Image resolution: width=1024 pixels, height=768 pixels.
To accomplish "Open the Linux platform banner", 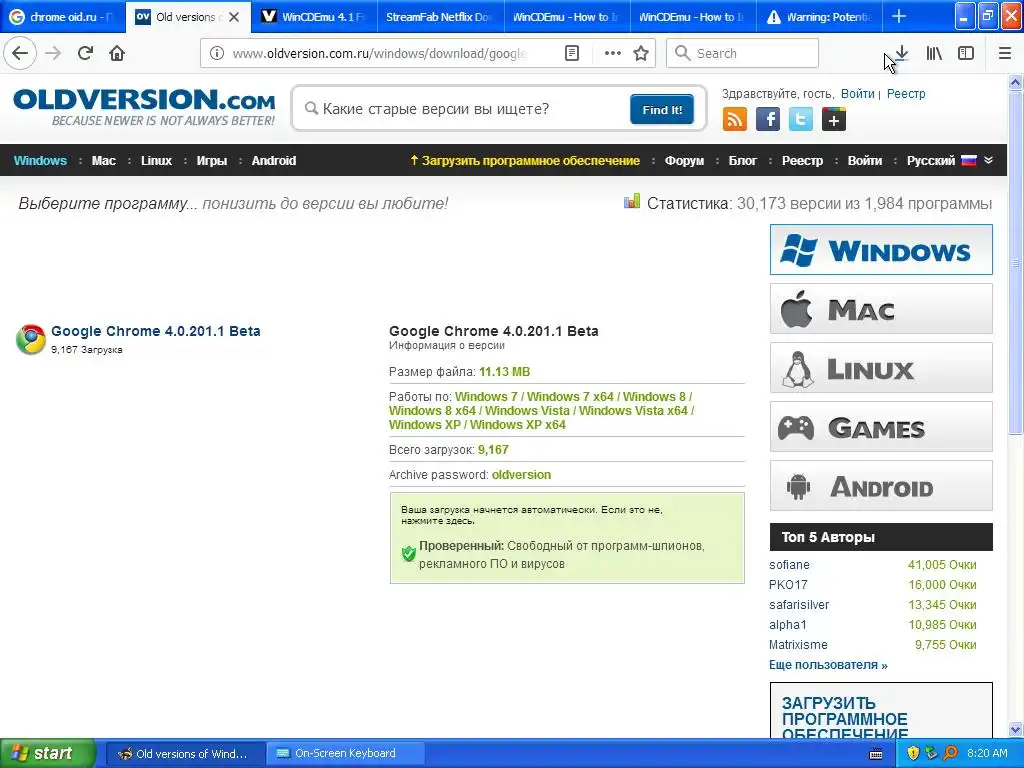I will [x=881, y=368].
